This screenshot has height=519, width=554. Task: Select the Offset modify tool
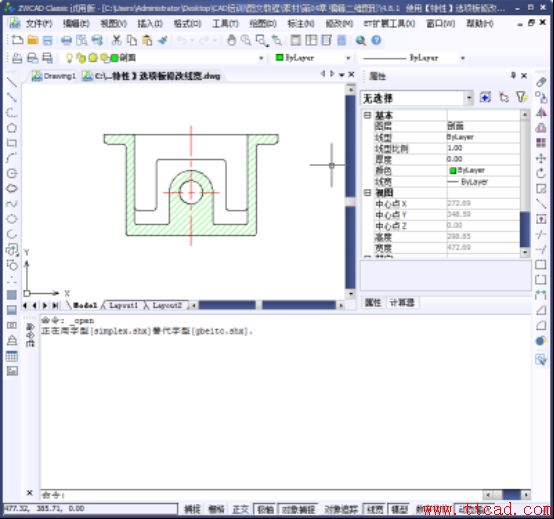click(541, 128)
